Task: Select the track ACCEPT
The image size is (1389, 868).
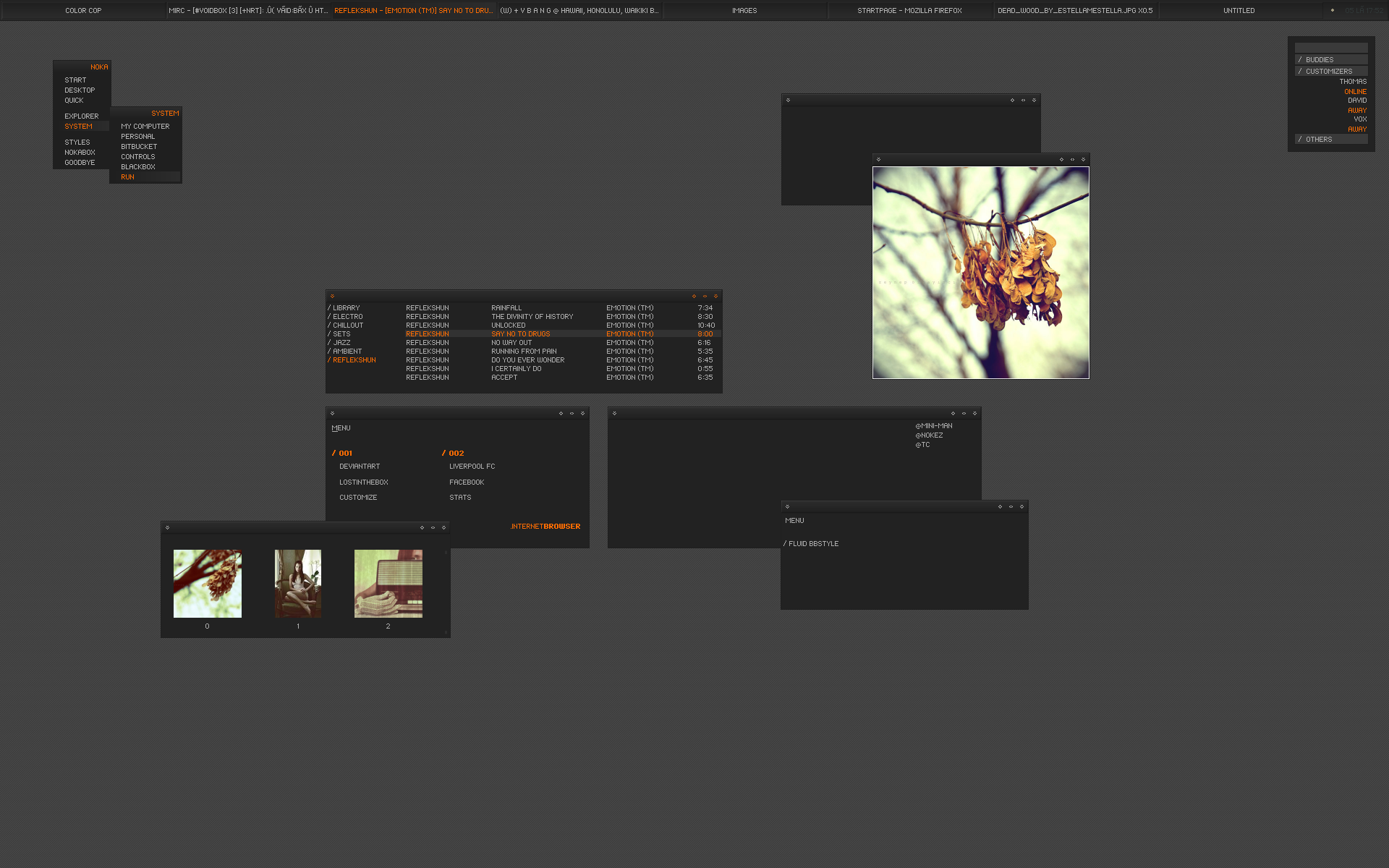Action: tap(504, 377)
